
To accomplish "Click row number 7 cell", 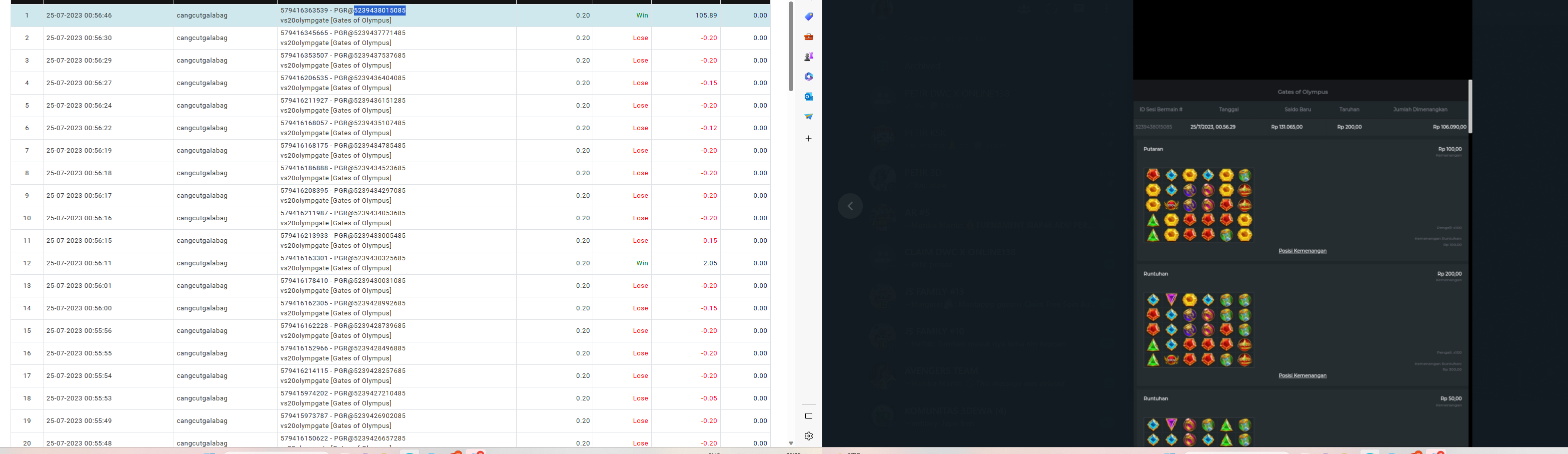I will pos(27,151).
